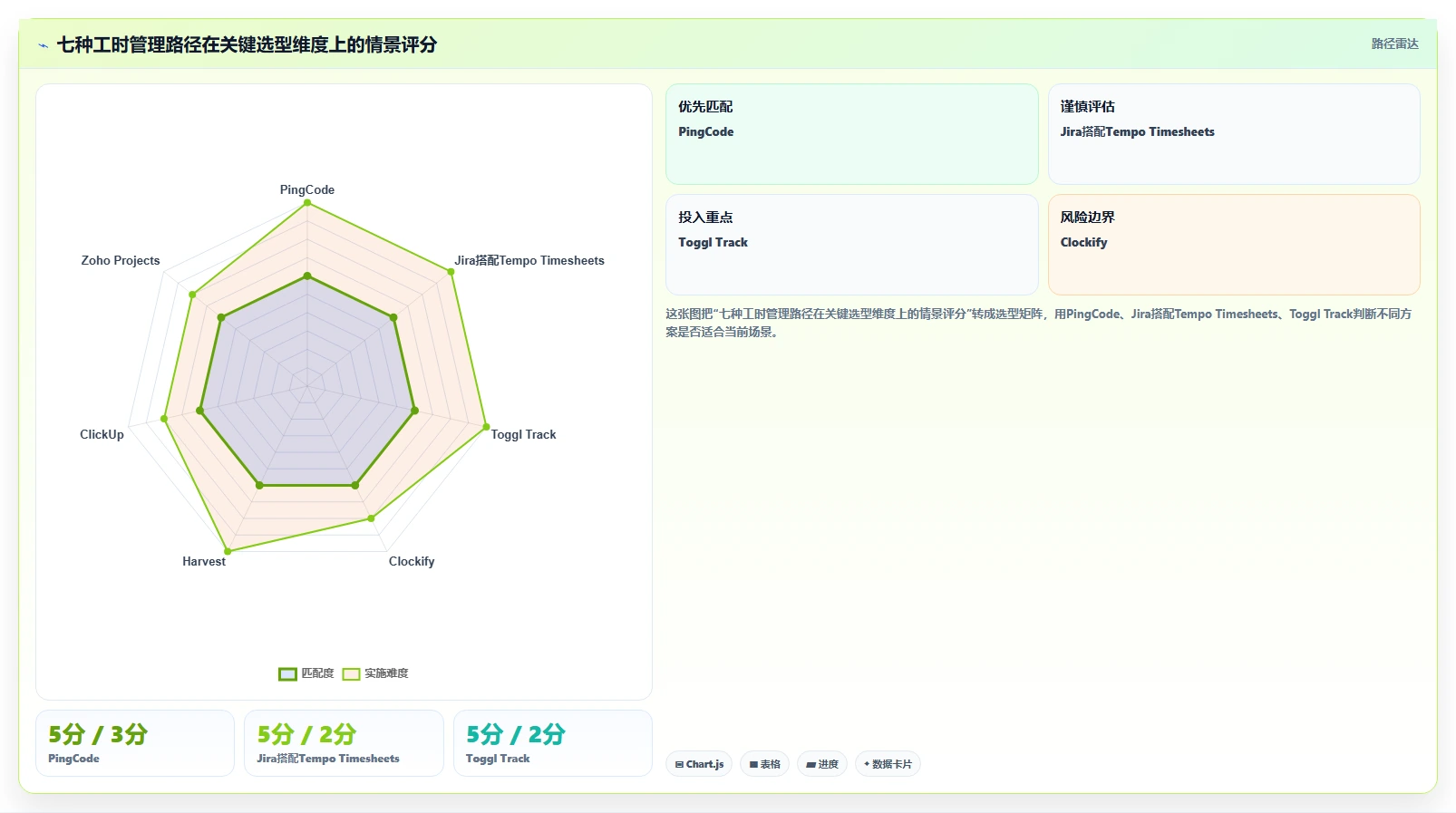Click the outer data point at PingCode
This screenshot has height=813, width=1456.
point(307,203)
